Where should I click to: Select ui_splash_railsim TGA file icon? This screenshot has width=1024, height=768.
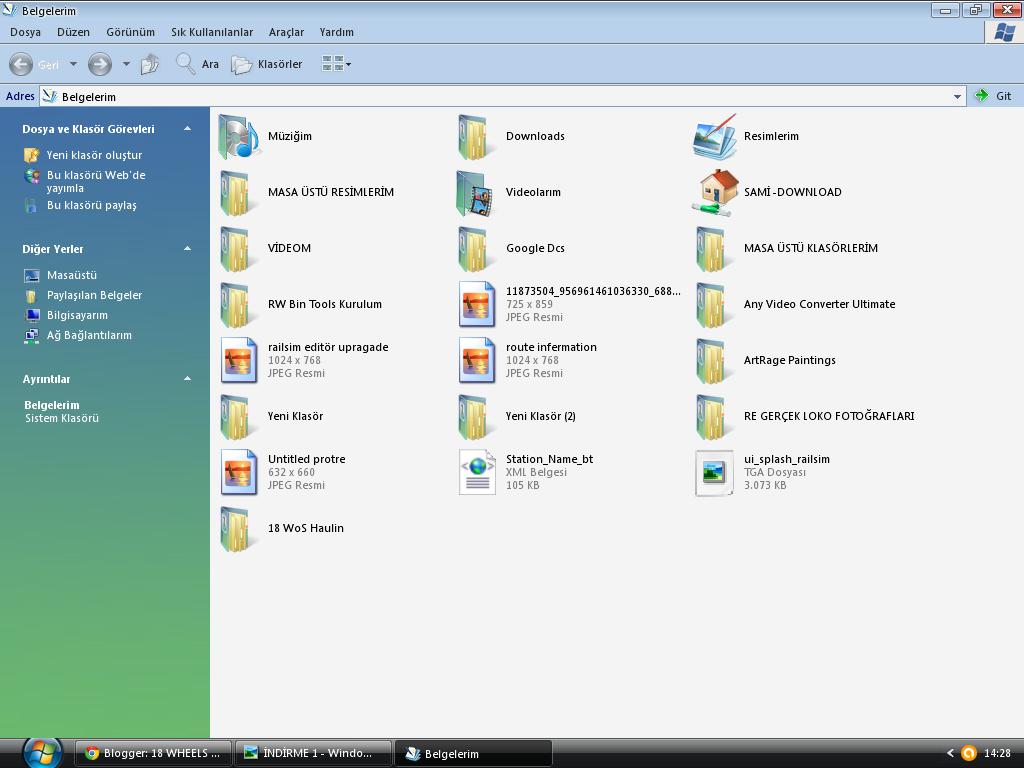coord(714,473)
